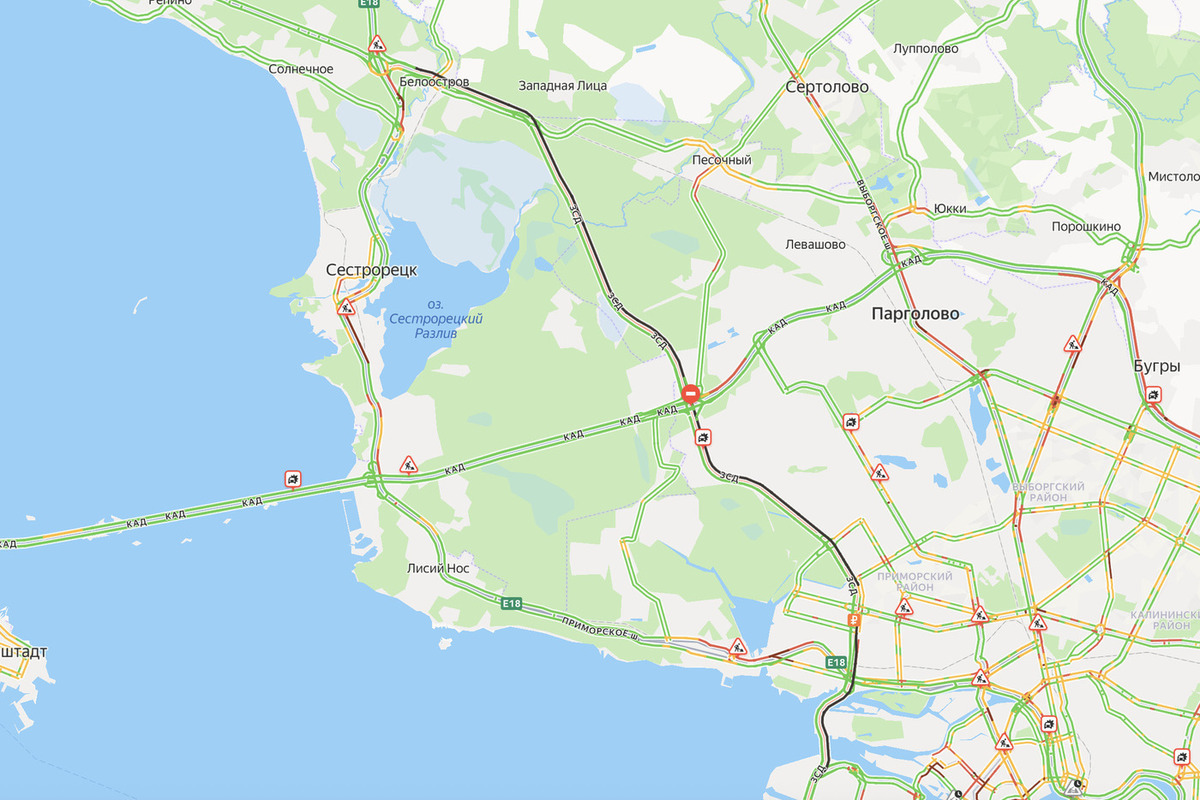Click оз. Сестрорецкий Разлив lake label

(435, 318)
